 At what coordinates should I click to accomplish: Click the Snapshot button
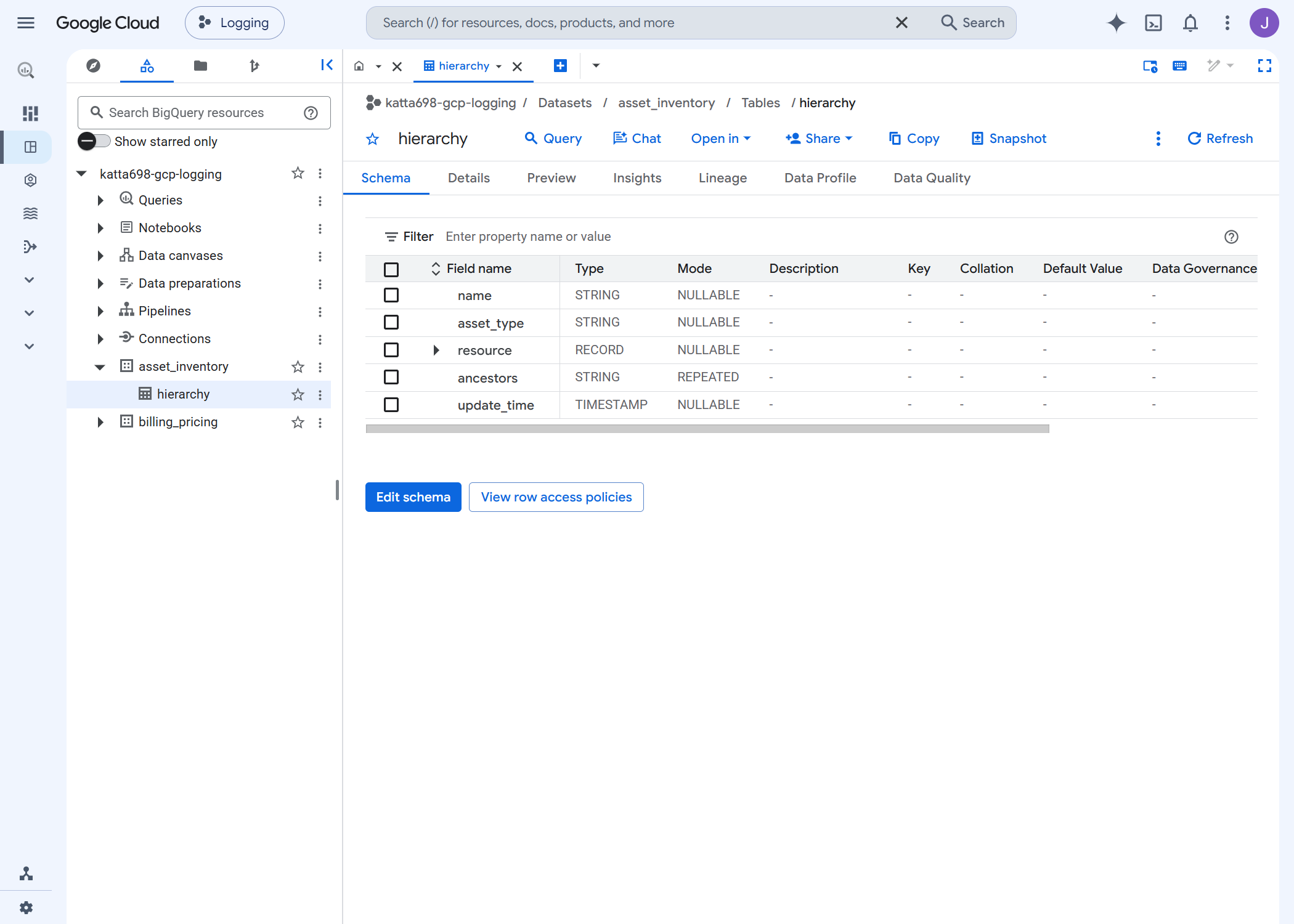point(1009,139)
